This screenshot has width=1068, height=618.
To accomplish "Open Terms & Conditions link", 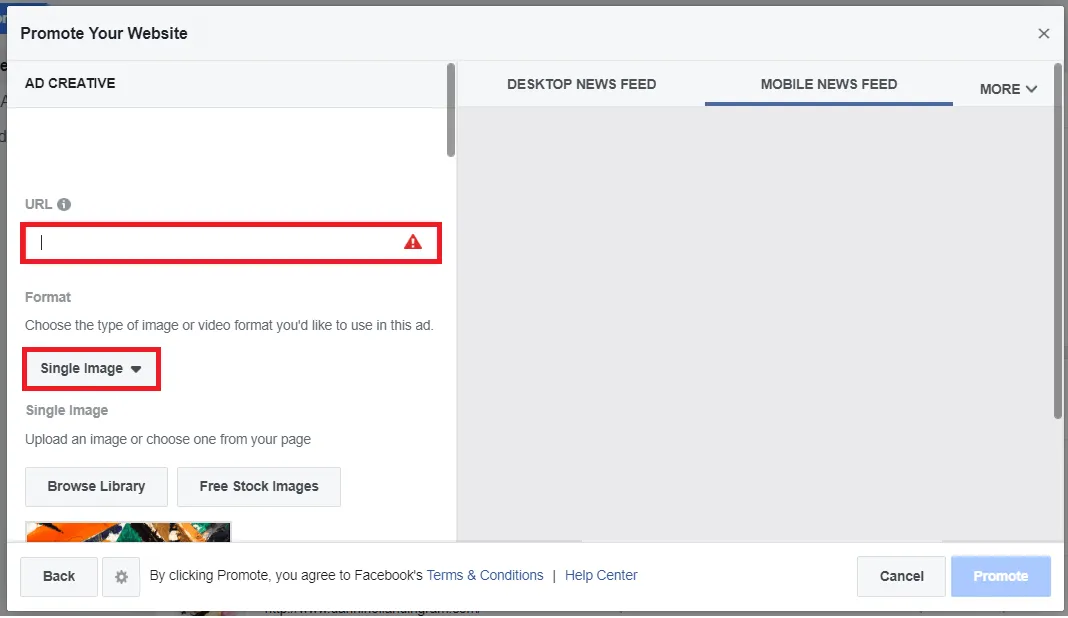I will (485, 575).
